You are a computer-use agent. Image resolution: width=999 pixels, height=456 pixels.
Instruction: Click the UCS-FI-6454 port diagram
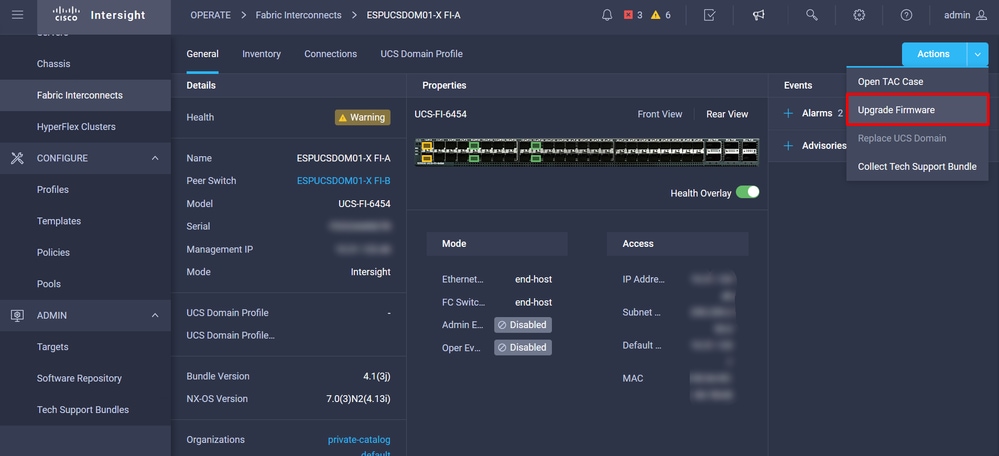(x=587, y=152)
